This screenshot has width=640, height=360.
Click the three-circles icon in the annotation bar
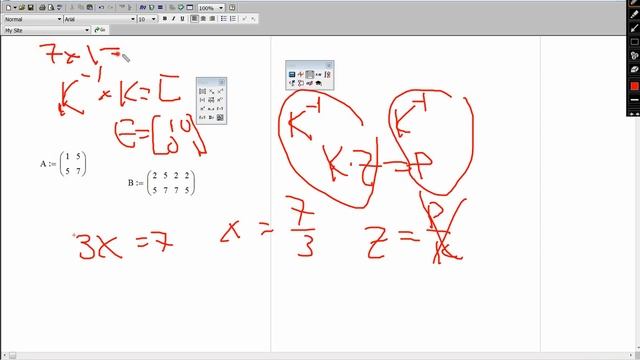634,56
